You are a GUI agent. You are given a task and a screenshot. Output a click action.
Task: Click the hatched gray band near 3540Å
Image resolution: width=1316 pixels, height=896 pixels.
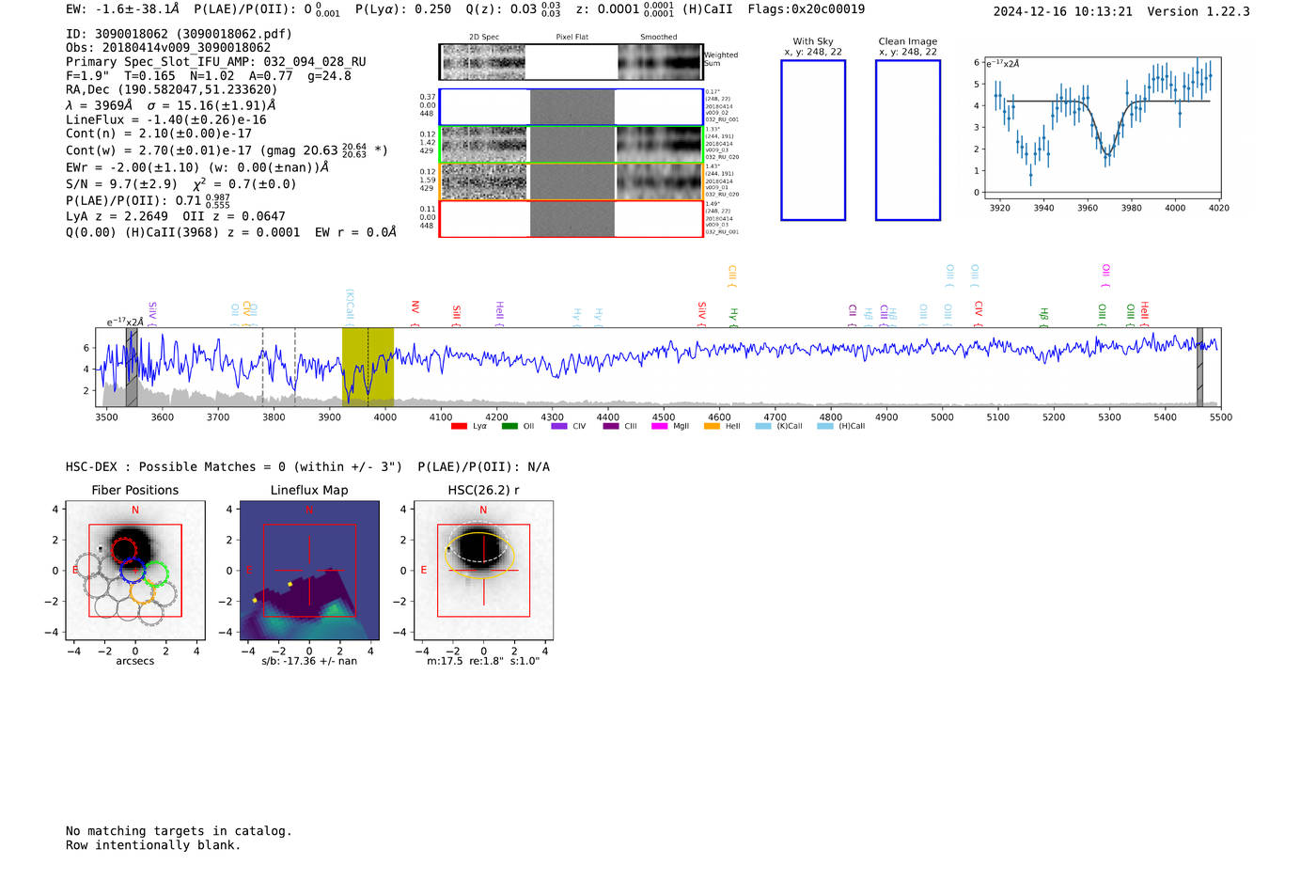coord(132,367)
